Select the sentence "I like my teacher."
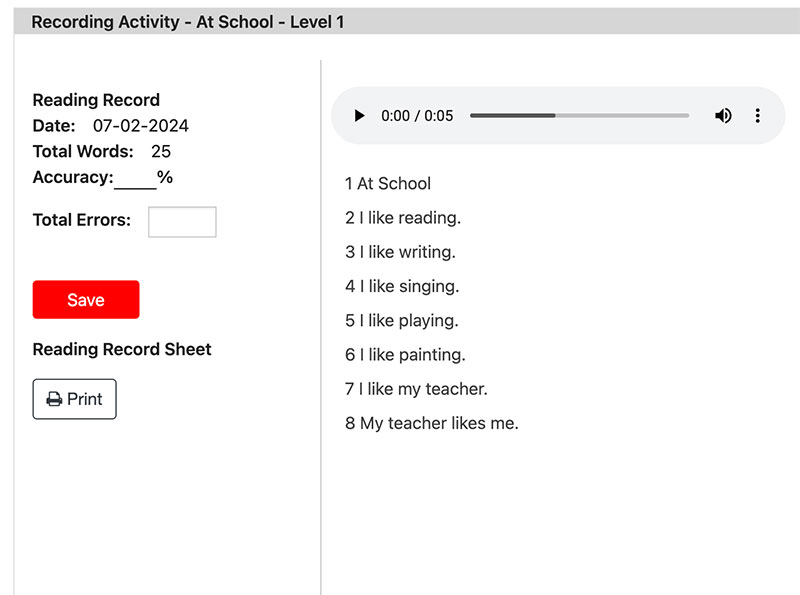This screenshot has height=595, width=800. coord(423,389)
